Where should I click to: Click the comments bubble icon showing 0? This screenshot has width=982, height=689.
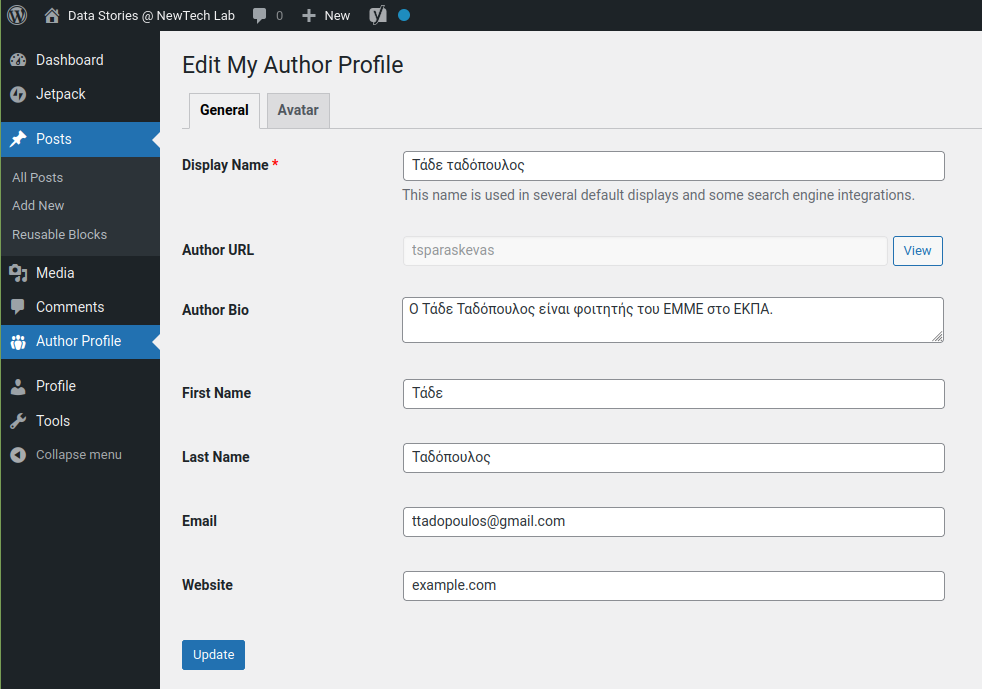click(260, 14)
